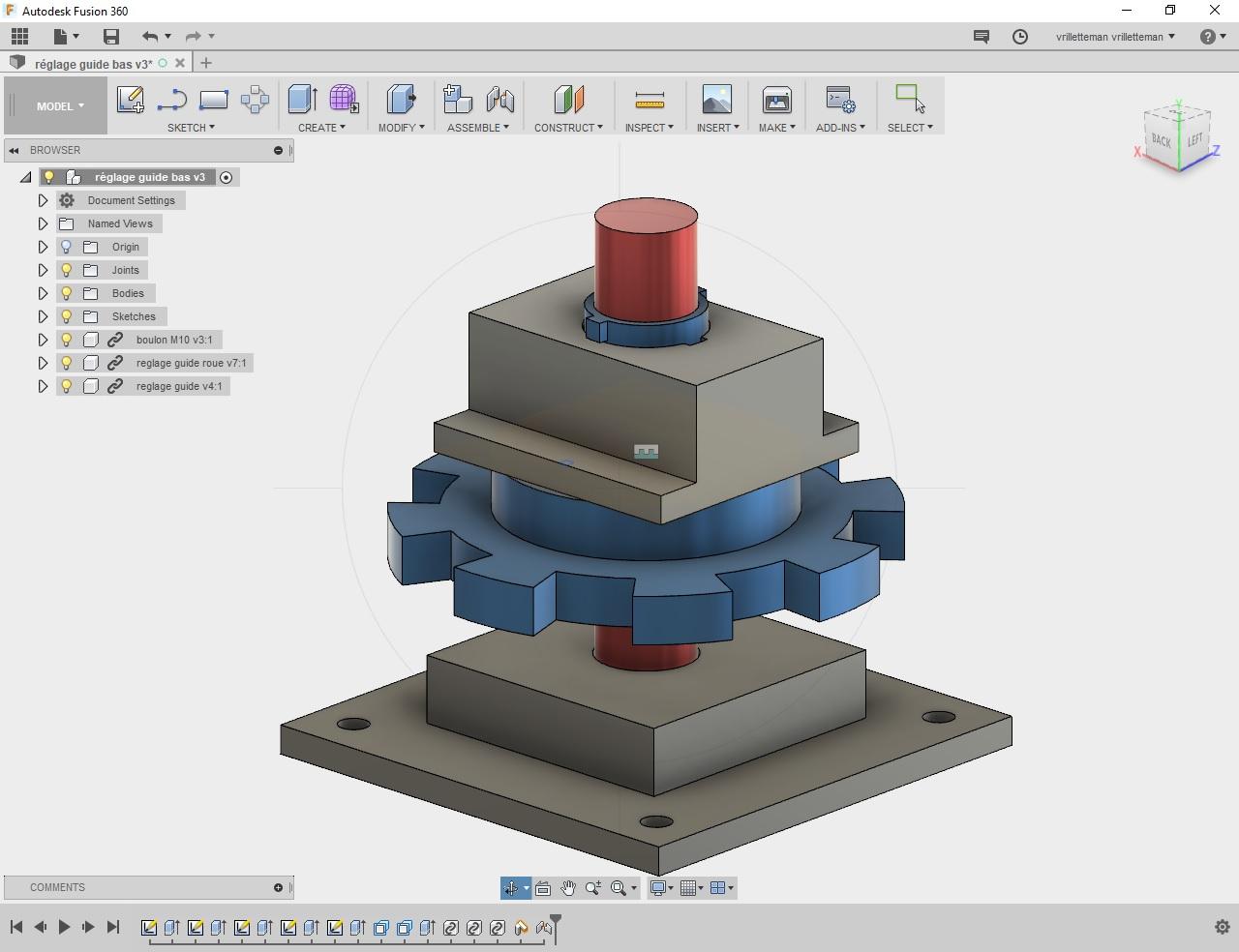
Task: Expand the Document Settings node
Action: 43,200
